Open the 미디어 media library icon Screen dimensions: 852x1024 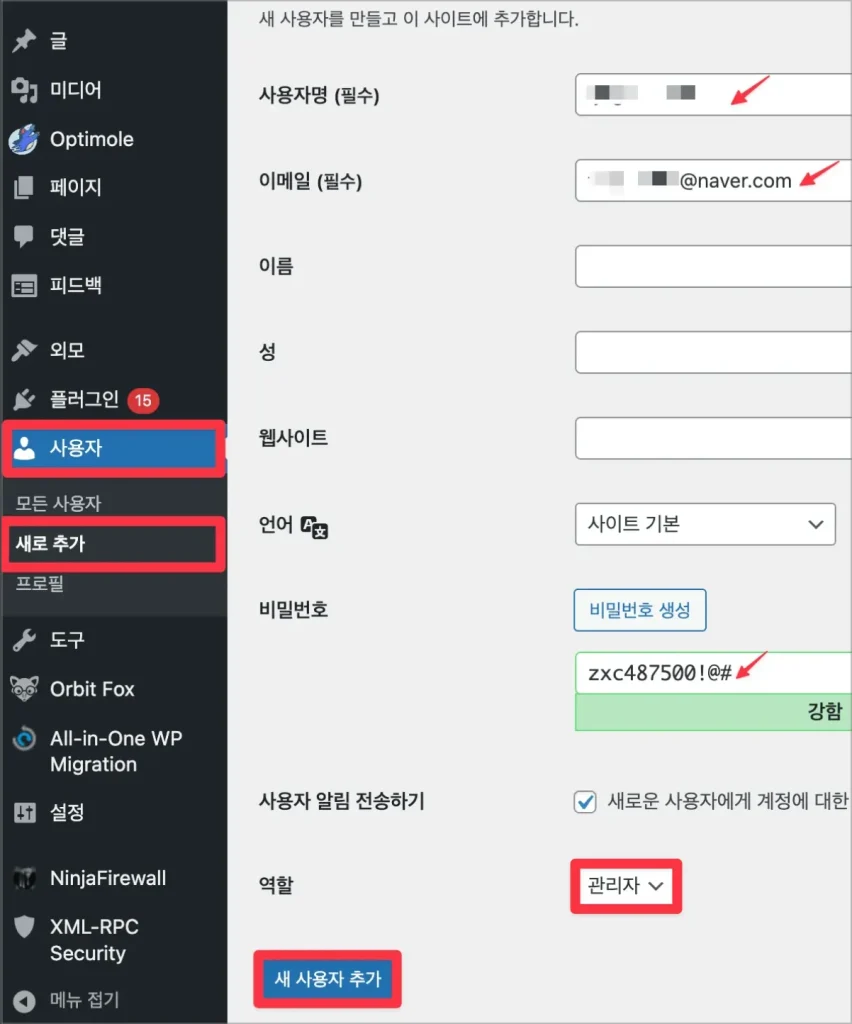click(24, 89)
